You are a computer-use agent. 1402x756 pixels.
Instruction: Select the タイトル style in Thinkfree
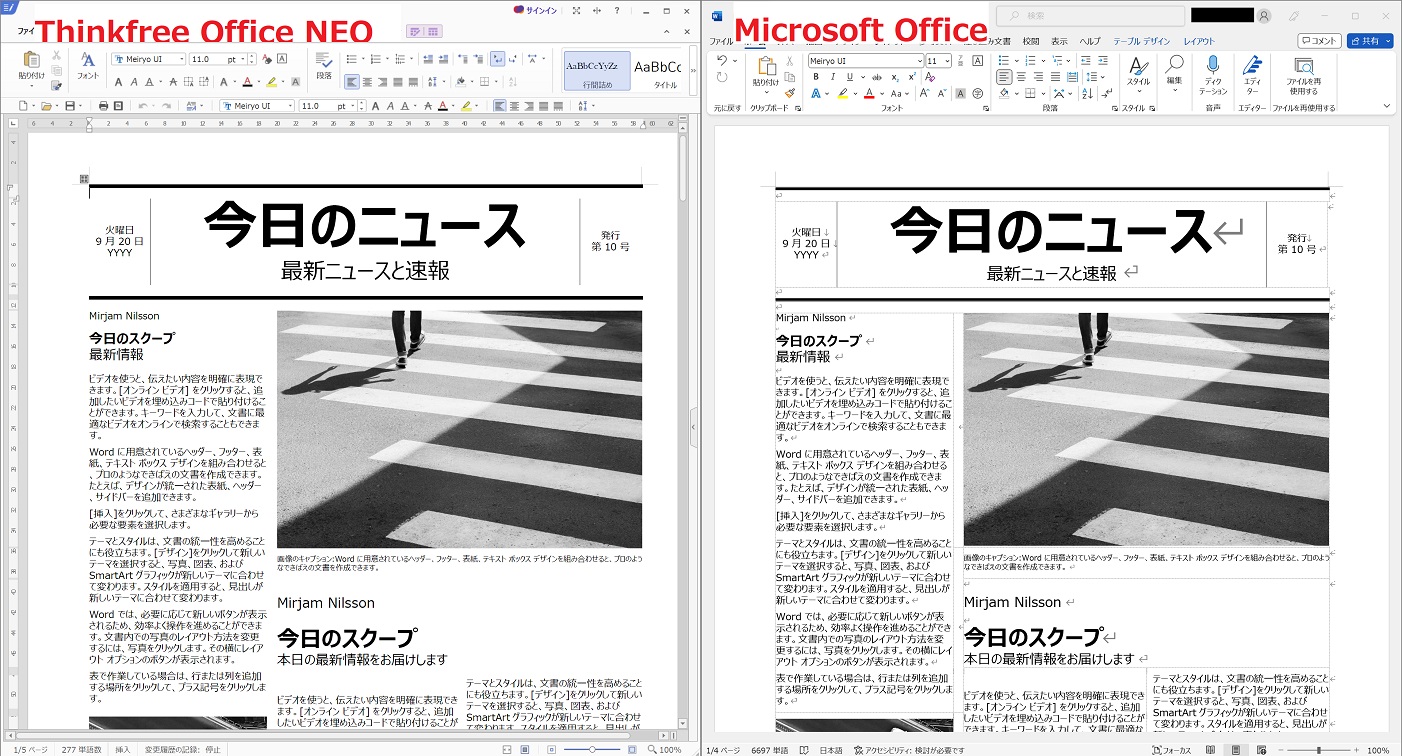658,71
